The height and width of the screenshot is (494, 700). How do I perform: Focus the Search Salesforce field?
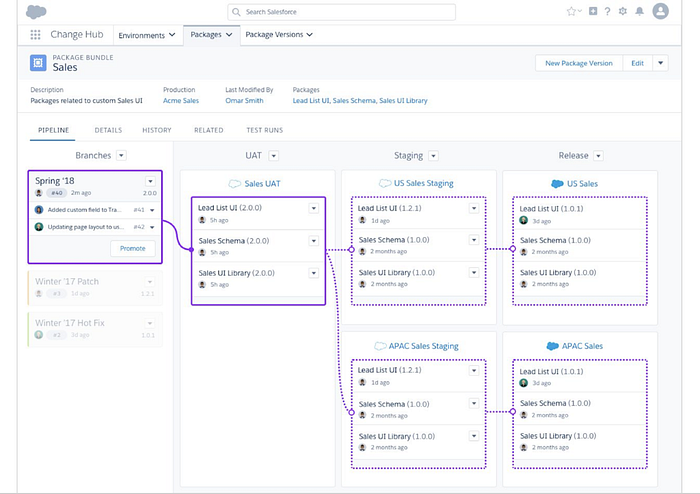pos(341,12)
